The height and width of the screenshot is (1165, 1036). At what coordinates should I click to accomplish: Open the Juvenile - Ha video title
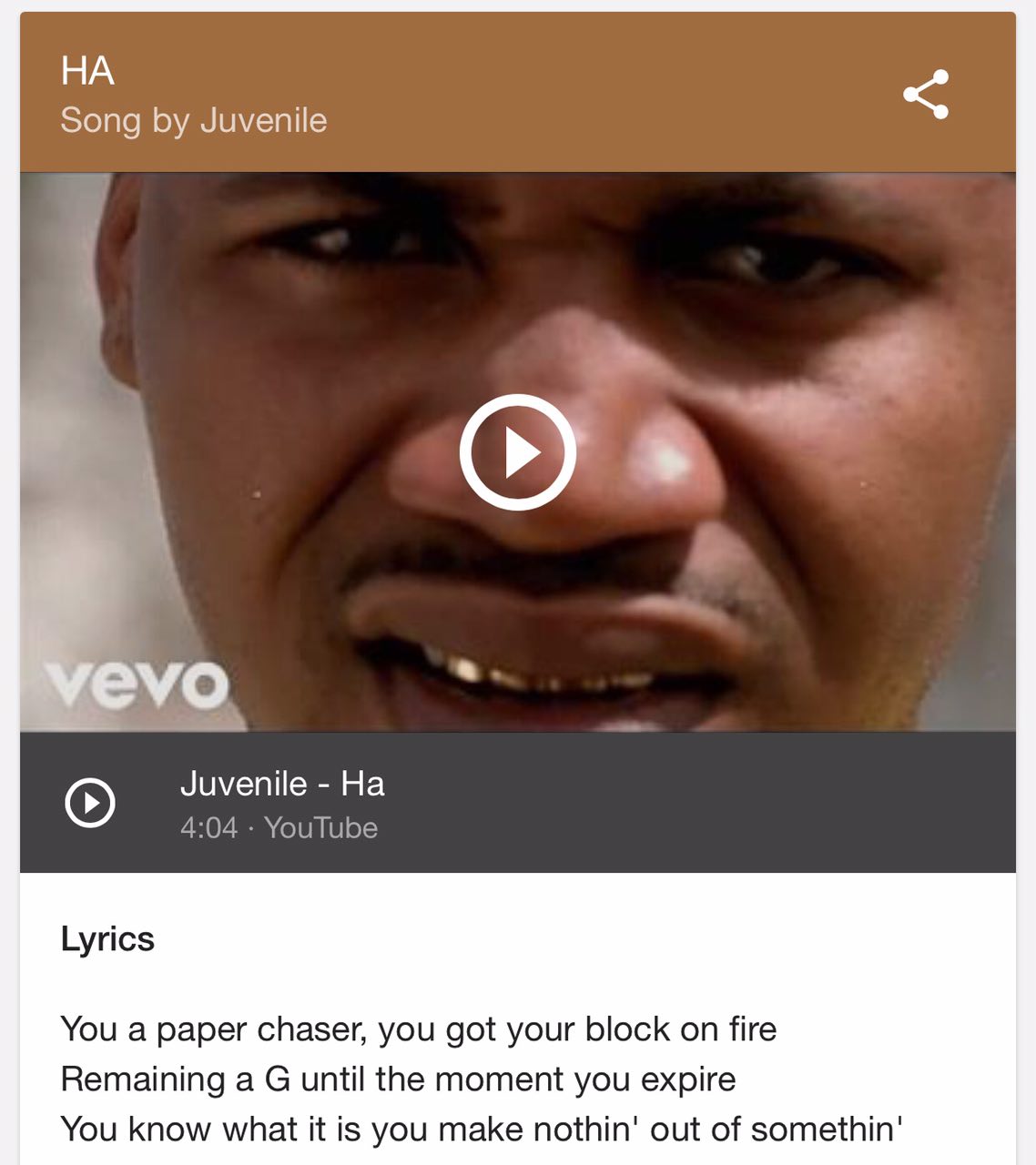click(x=282, y=784)
